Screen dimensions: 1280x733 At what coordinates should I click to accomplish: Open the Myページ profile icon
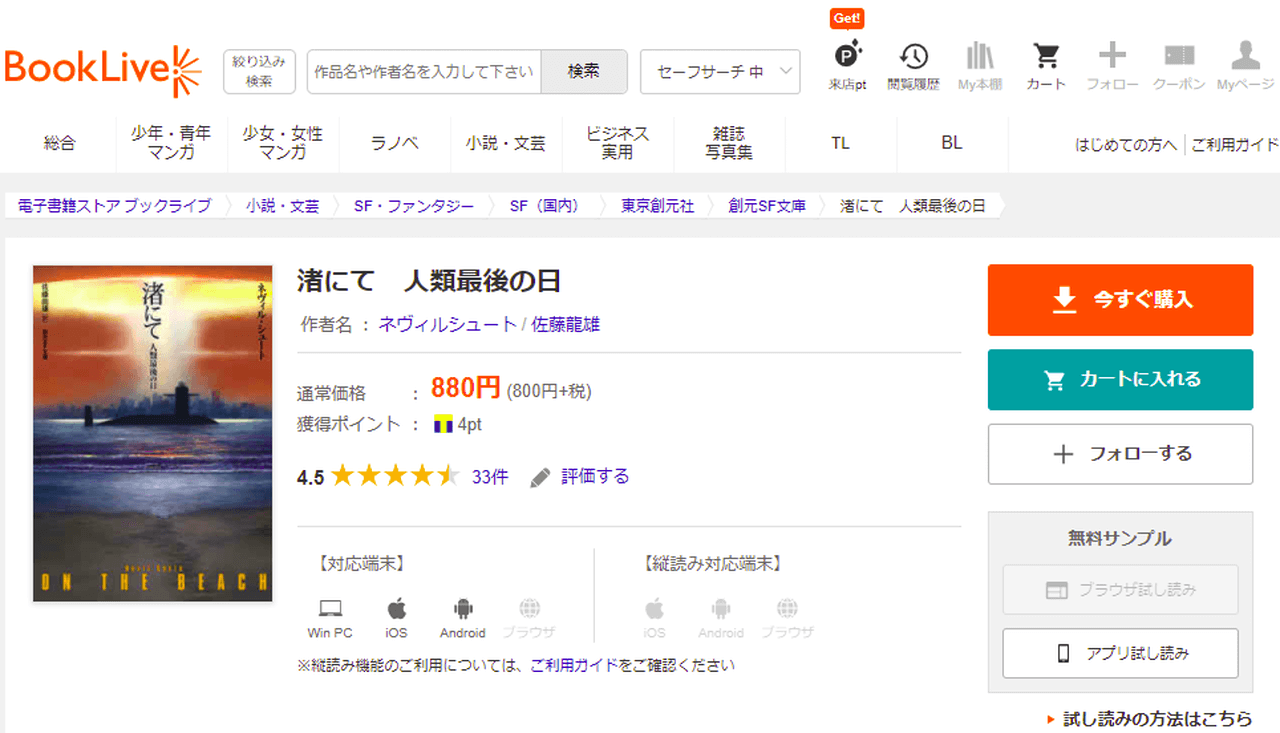pos(1245,58)
